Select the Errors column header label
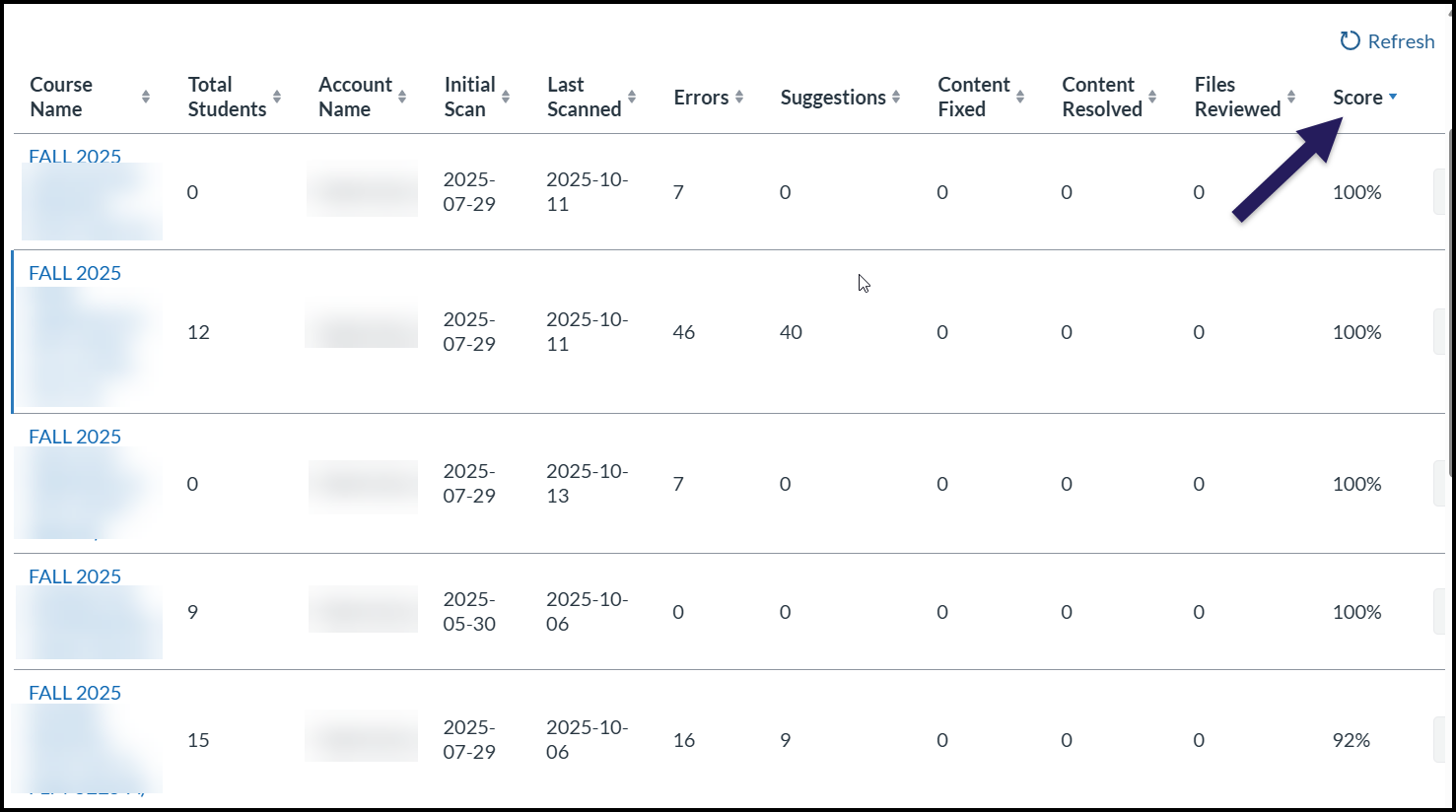The image size is (1456, 812). pos(700,97)
